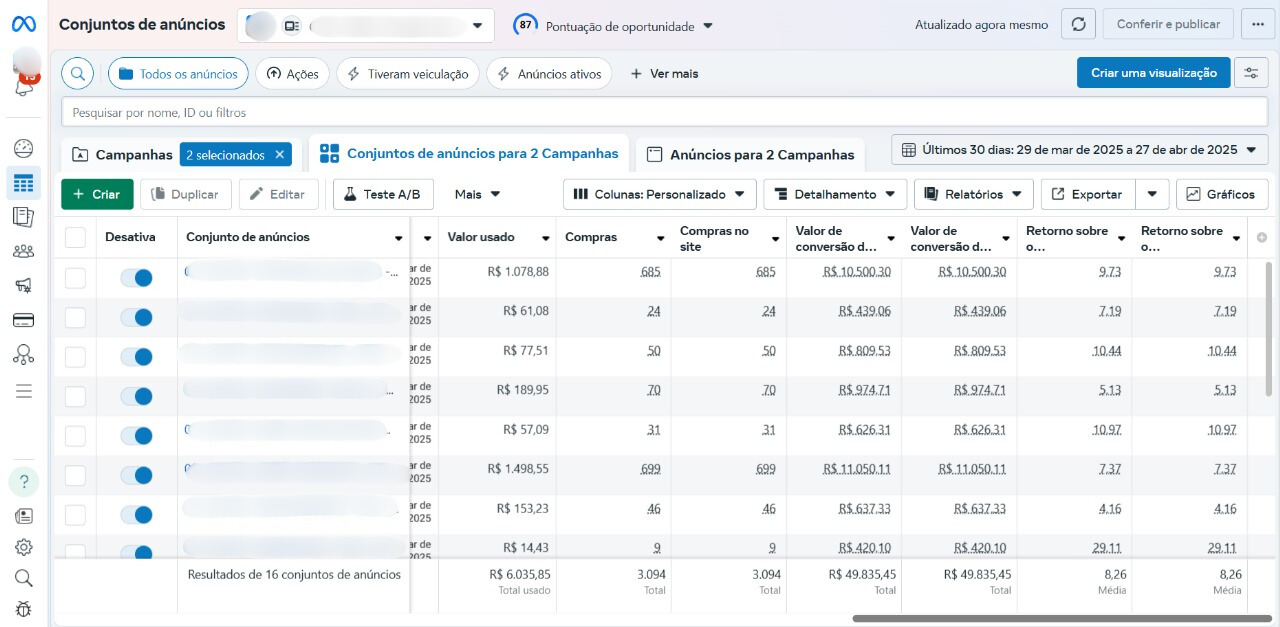Viewport: 1280px width, 627px height.
Task: Check the row with R$ 189,95 spent
Action: pyautogui.click(x=75, y=397)
